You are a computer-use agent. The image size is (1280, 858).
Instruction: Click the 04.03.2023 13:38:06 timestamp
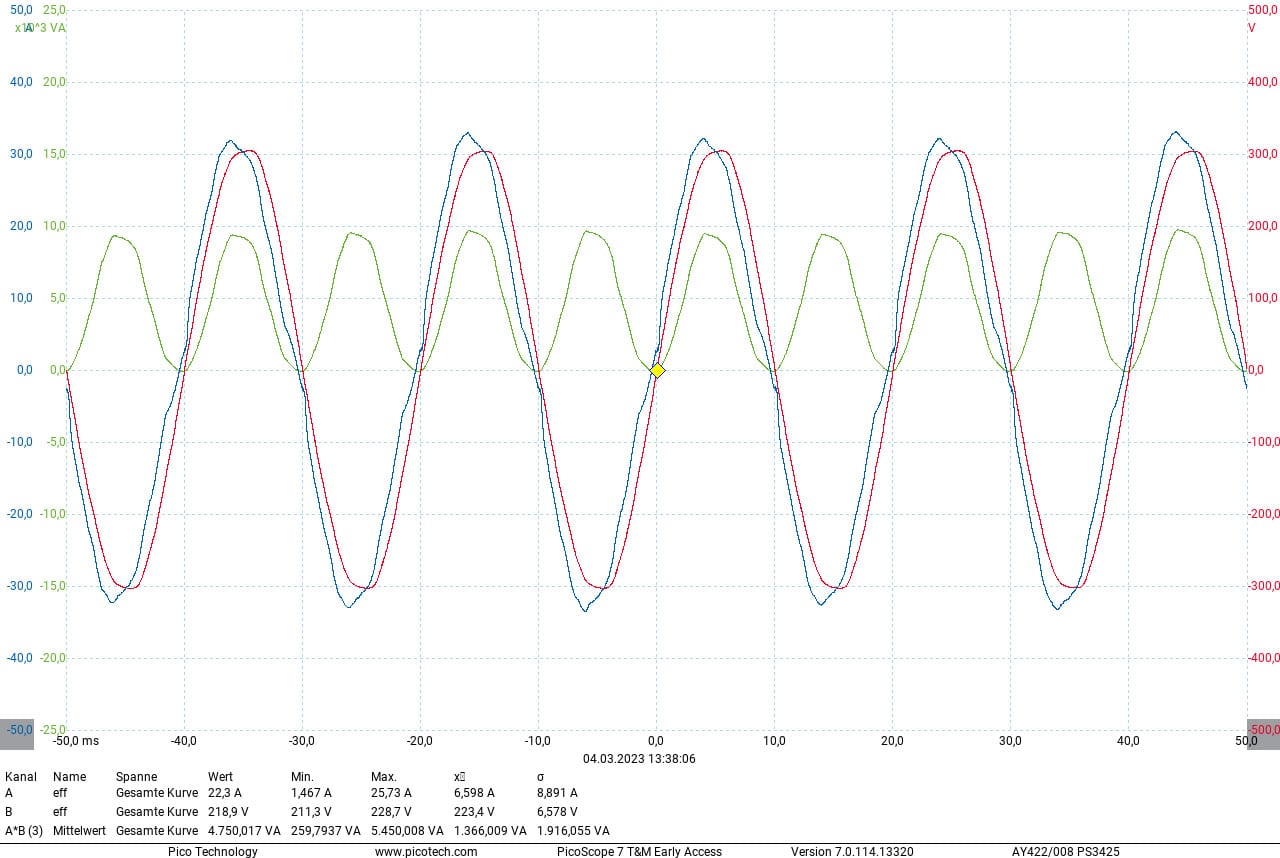pos(639,759)
